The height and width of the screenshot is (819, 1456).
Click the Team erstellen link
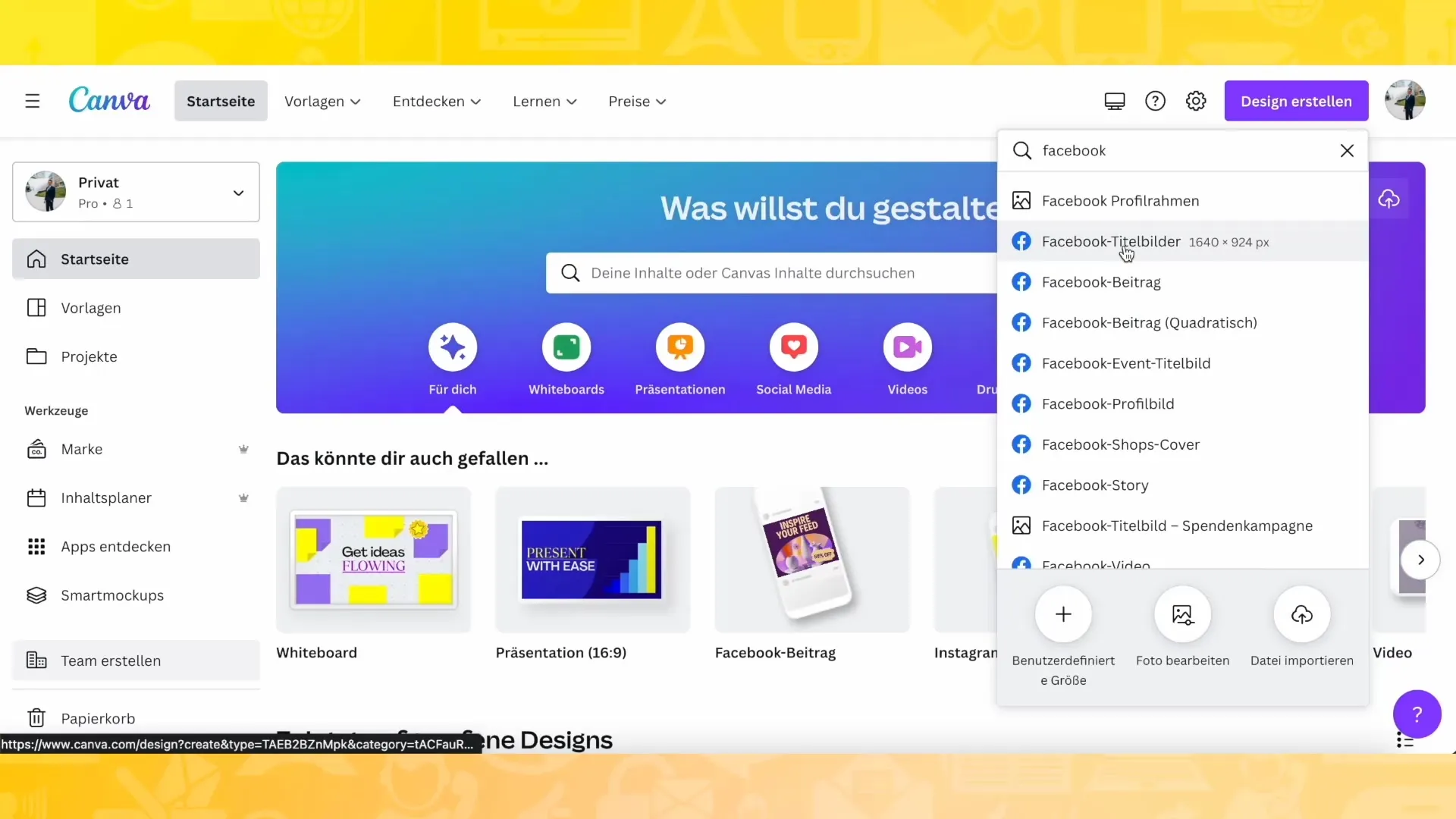pyautogui.click(x=111, y=660)
